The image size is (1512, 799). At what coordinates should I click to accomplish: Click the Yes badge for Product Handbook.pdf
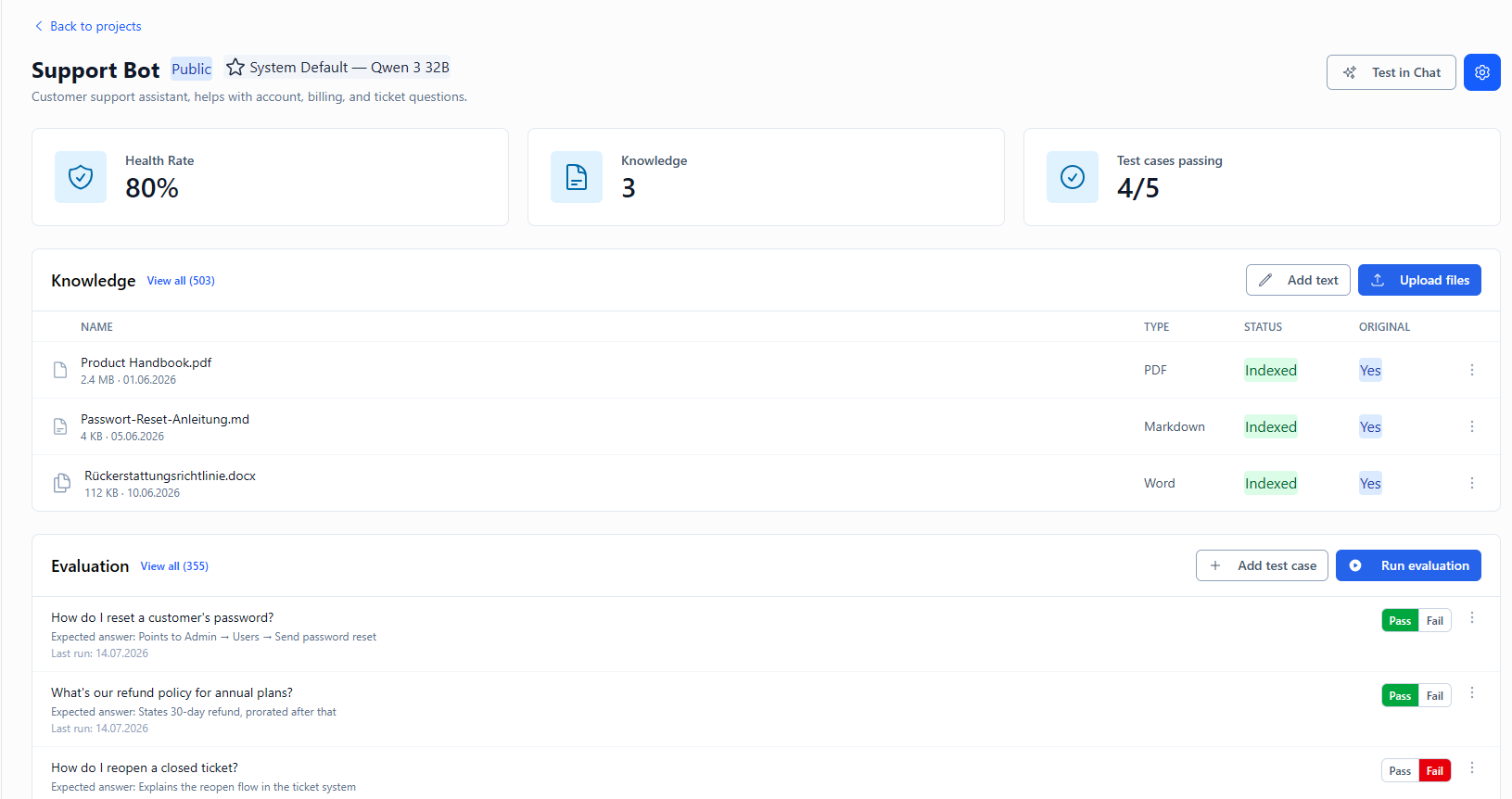point(1370,370)
